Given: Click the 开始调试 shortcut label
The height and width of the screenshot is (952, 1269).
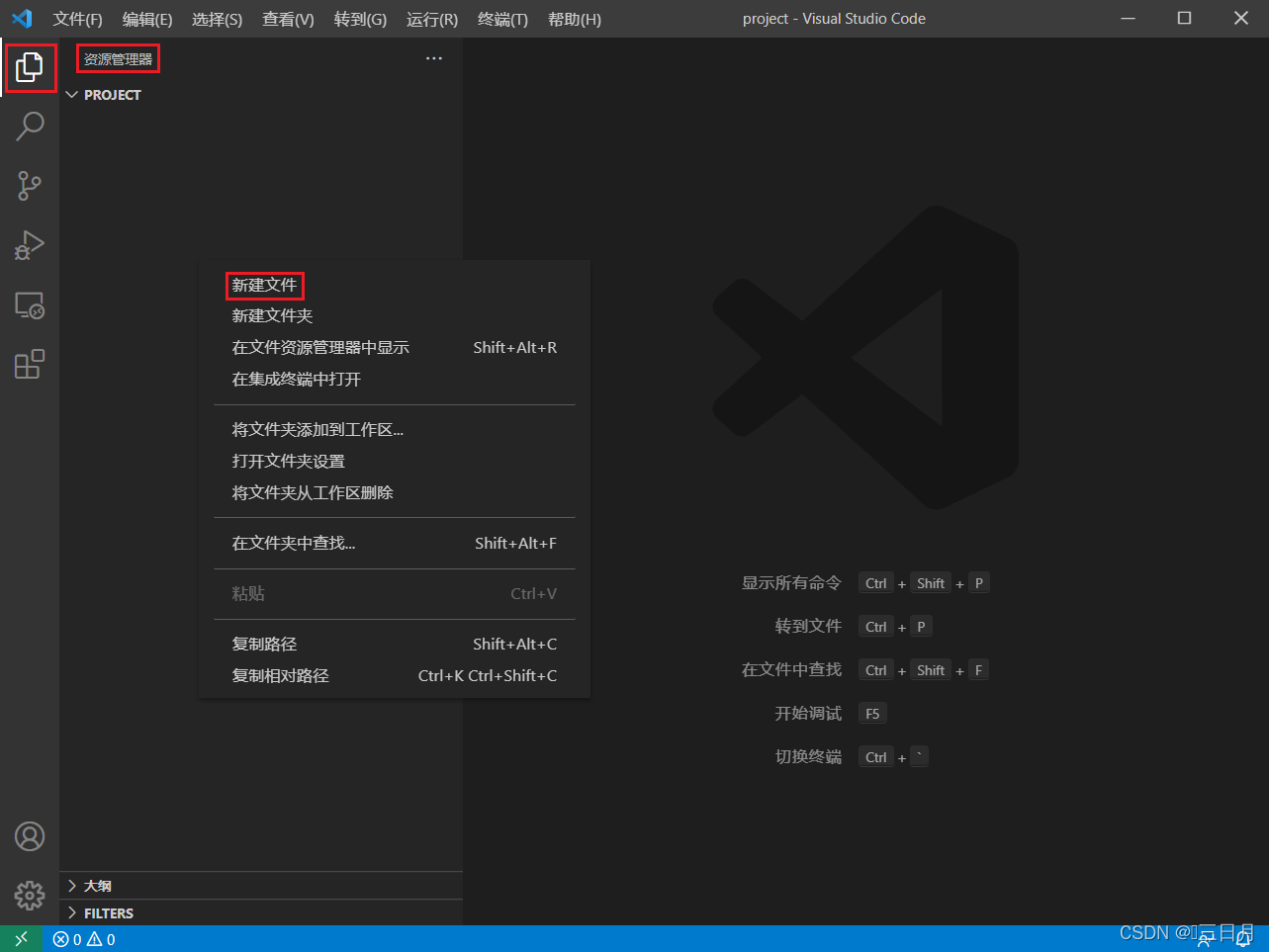Looking at the screenshot, I should (x=808, y=714).
